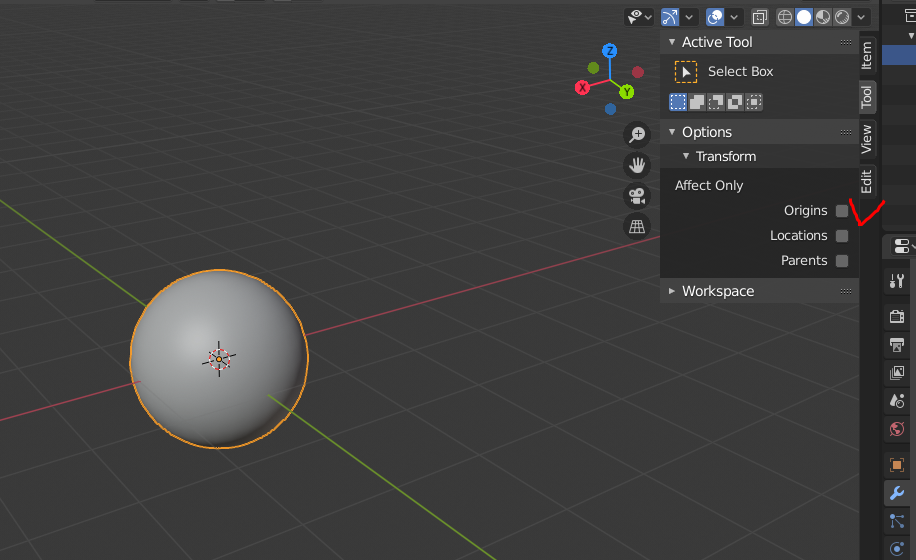The height and width of the screenshot is (560, 916).
Task: Enable the Parents checkbox
Action: 842,261
